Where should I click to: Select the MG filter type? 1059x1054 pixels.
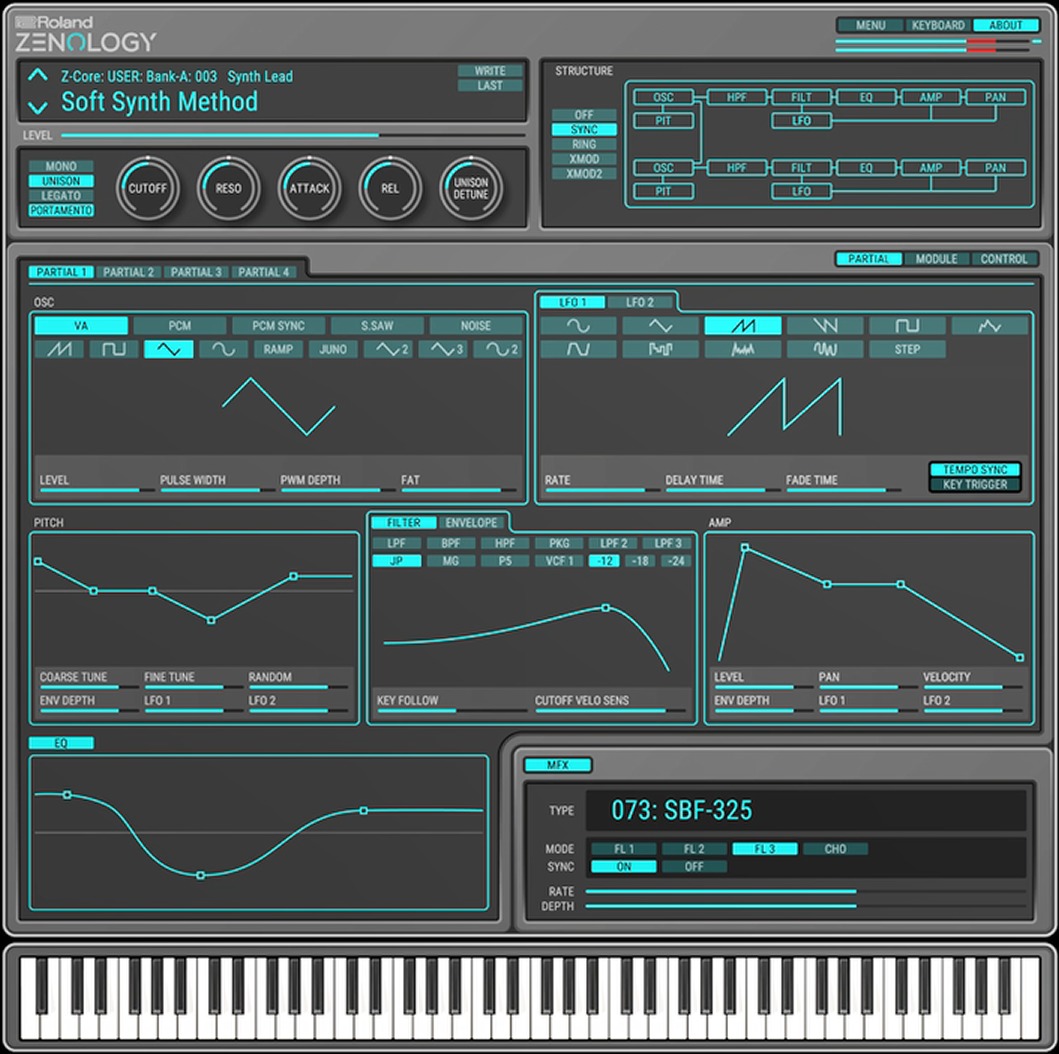click(x=450, y=560)
